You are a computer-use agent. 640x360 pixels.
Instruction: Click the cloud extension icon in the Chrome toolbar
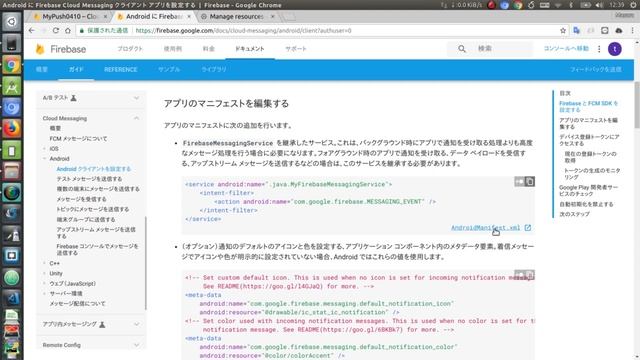point(619,31)
